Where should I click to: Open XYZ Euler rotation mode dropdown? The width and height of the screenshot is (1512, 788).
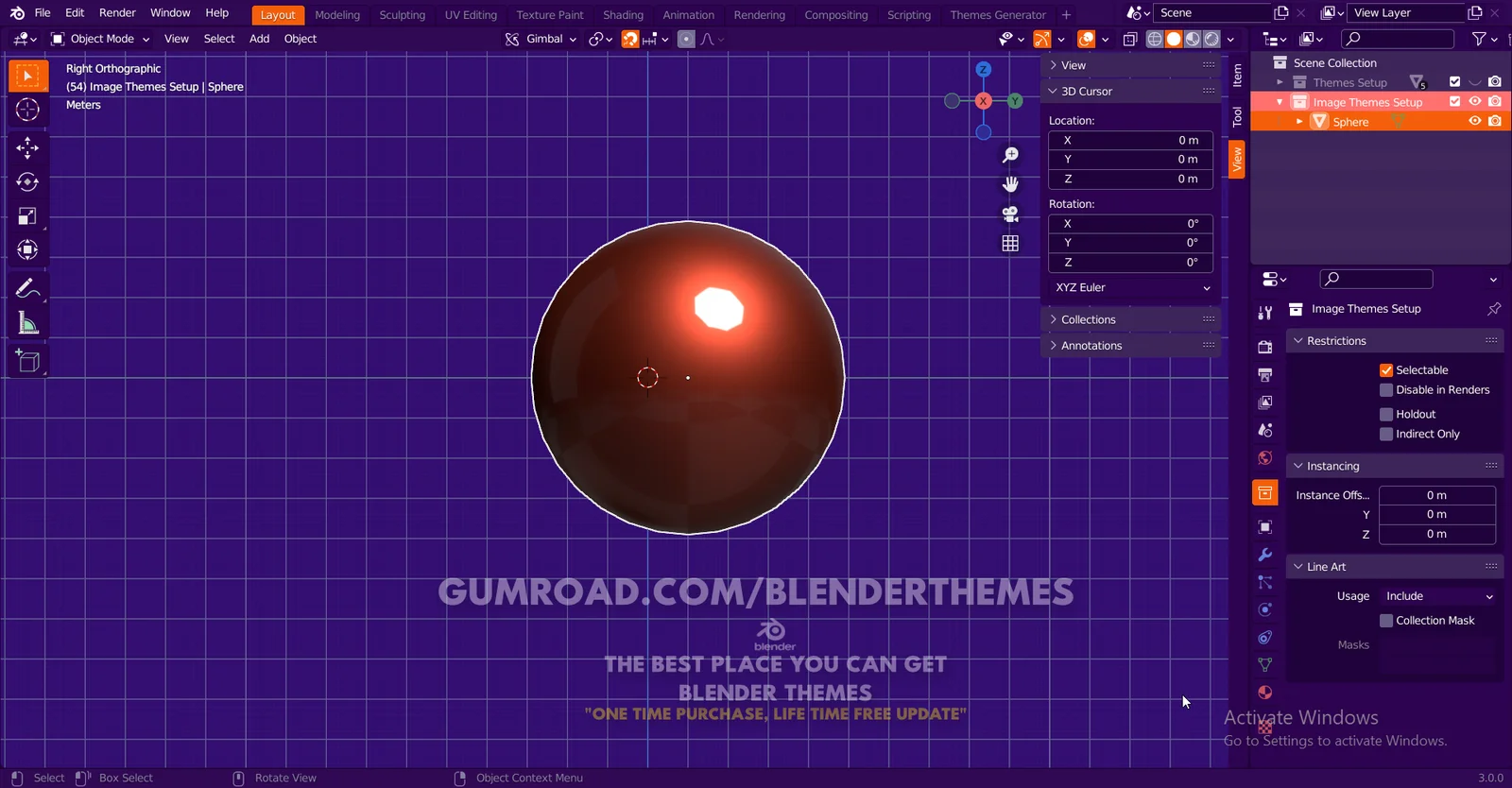coord(1131,287)
